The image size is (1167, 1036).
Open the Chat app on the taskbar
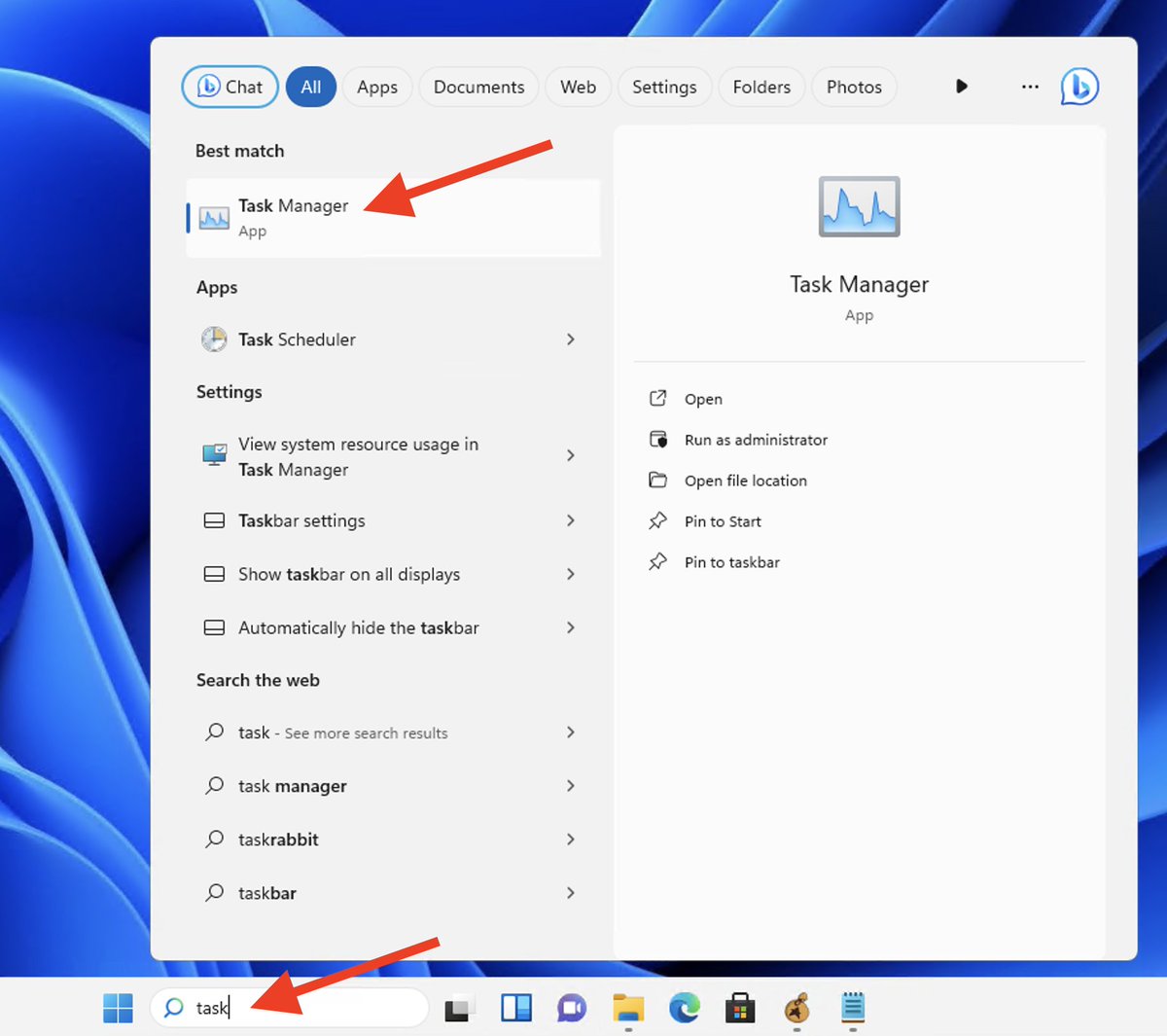(572, 1009)
